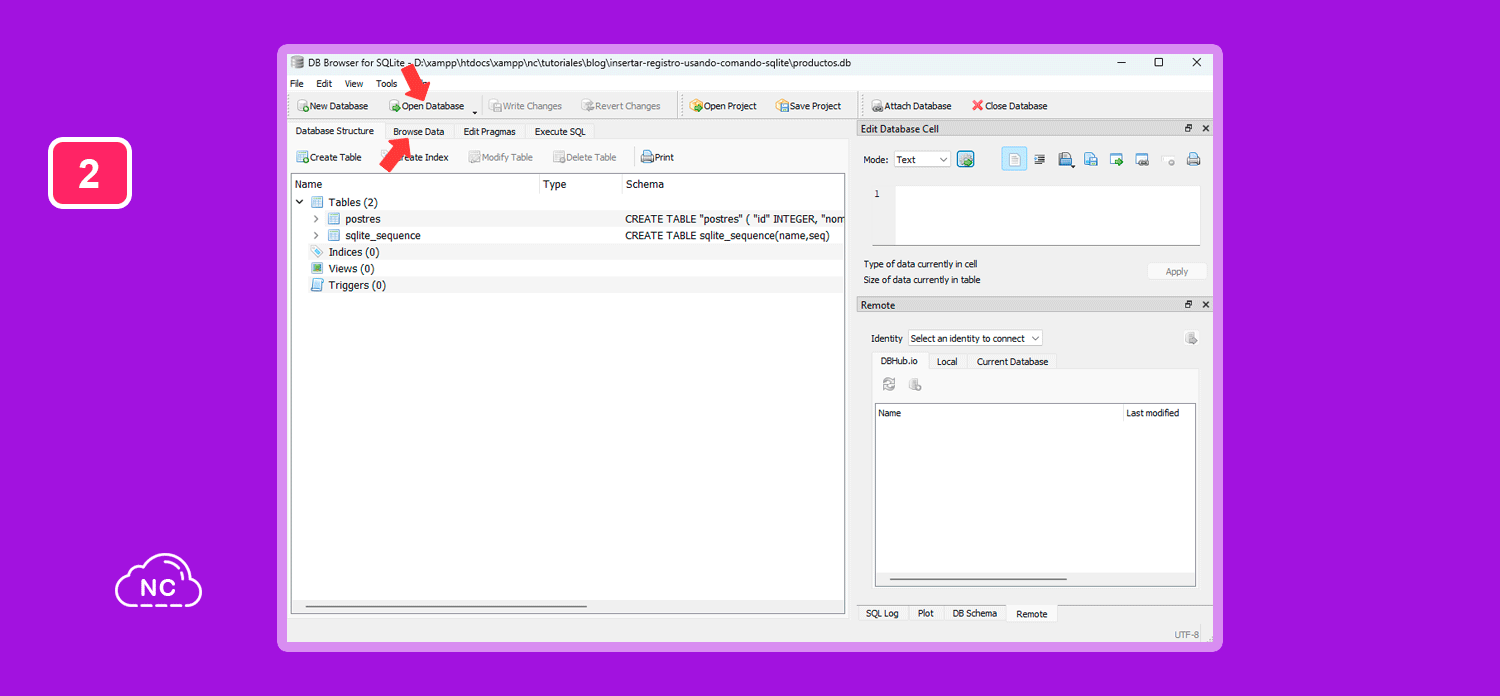Click the Revert Changes toolbar button
Image resolution: width=1500 pixels, height=696 pixels.
point(621,106)
